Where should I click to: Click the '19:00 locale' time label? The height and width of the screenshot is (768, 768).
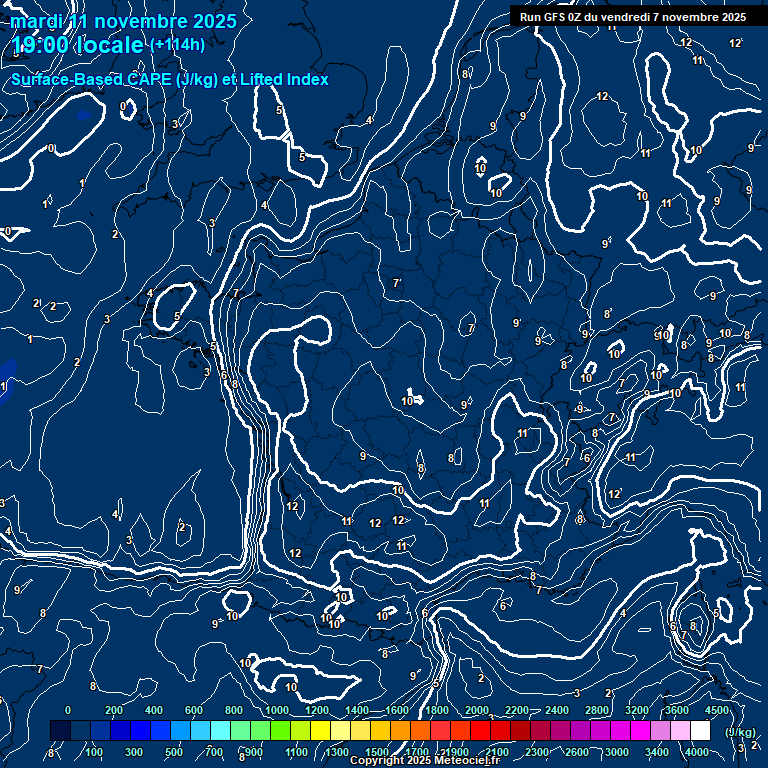tap(77, 45)
